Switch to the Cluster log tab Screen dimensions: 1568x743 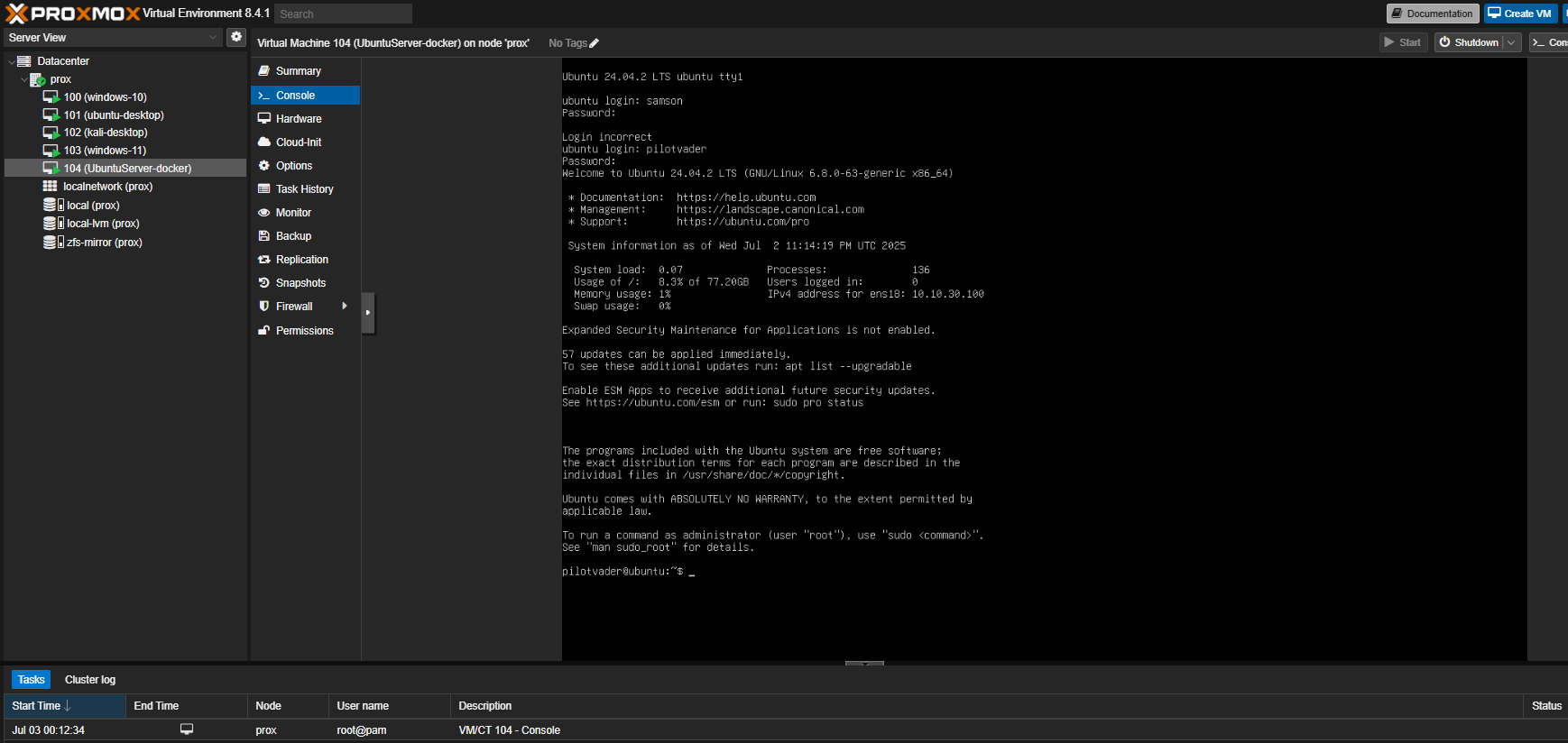tap(90, 680)
